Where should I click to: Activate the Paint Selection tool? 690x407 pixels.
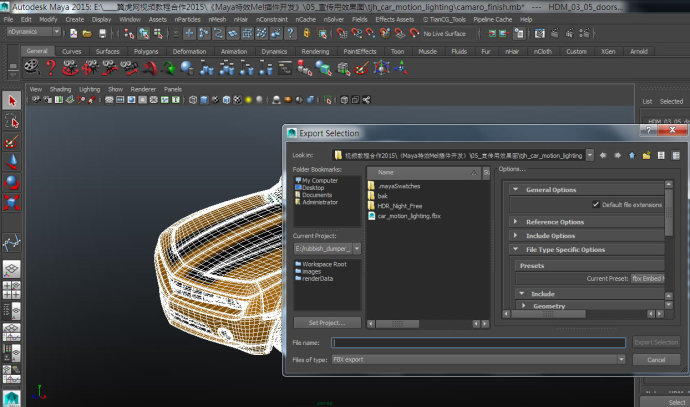tap(12, 142)
